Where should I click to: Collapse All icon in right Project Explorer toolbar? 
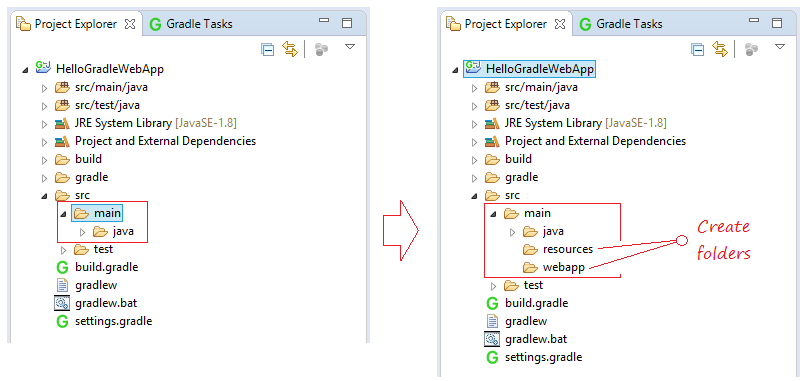click(697, 49)
